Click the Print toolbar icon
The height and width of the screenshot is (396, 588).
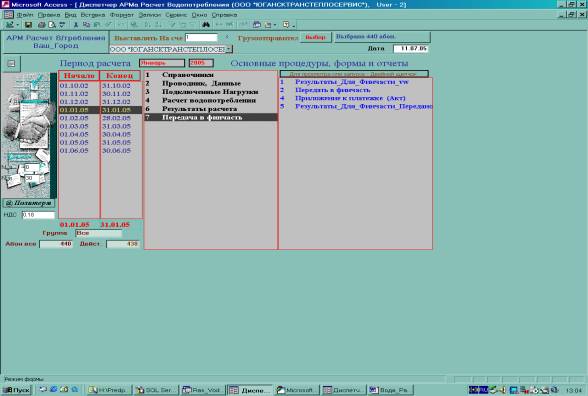click(x=42, y=25)
